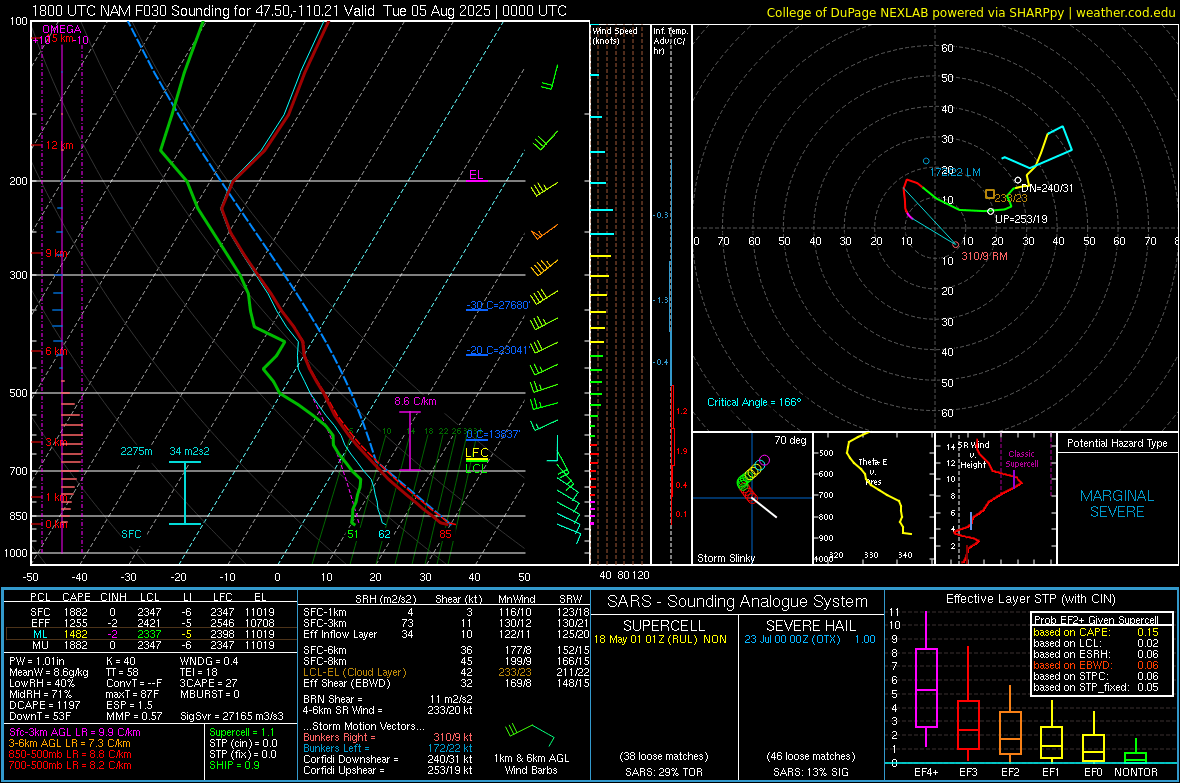Image resolution: width=1180 pixels, height=783 pixels.
Task: Select the EFF parcel row in the CAPE table
Action: [151, 623]
